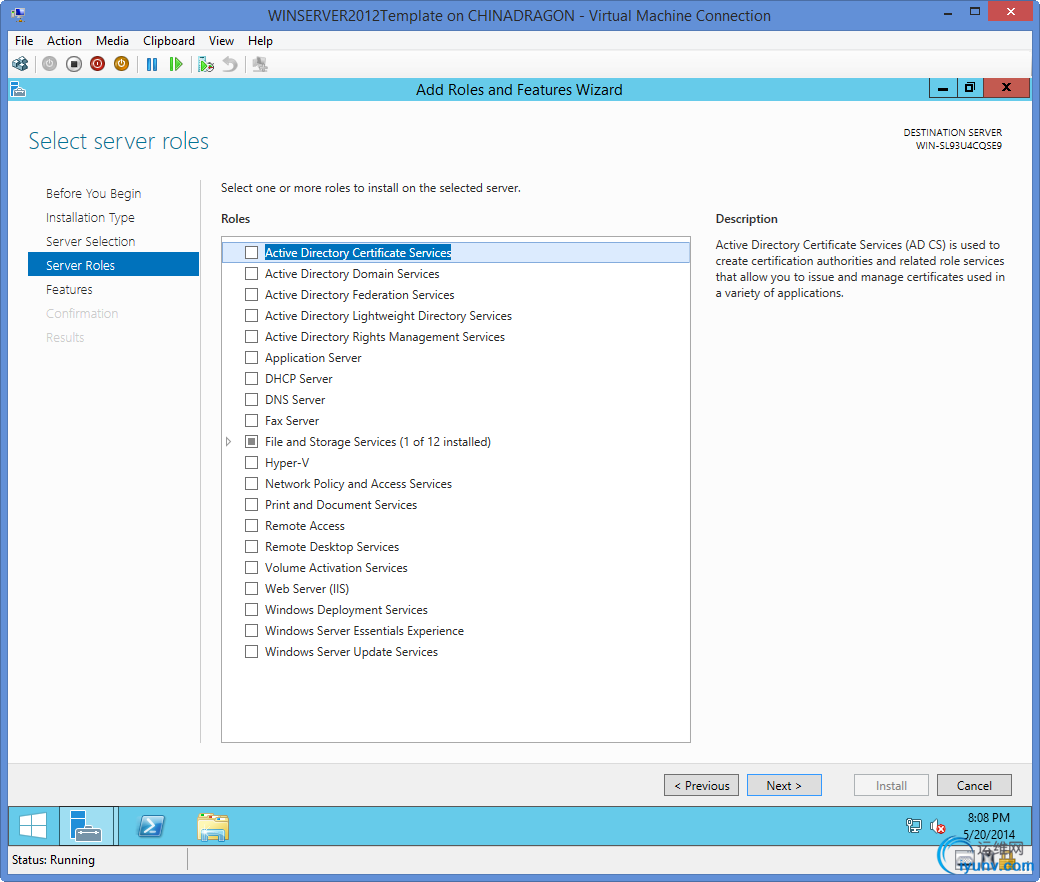Click the wizard icon in the blue title bar
1040x882 pixels.
click(x=19, y=90)
